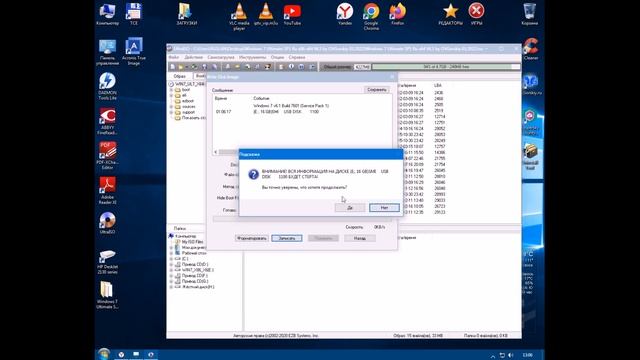Expand the efi folder in image tree
This screenshot has height=360, width=640.
(x=171, y=95)
